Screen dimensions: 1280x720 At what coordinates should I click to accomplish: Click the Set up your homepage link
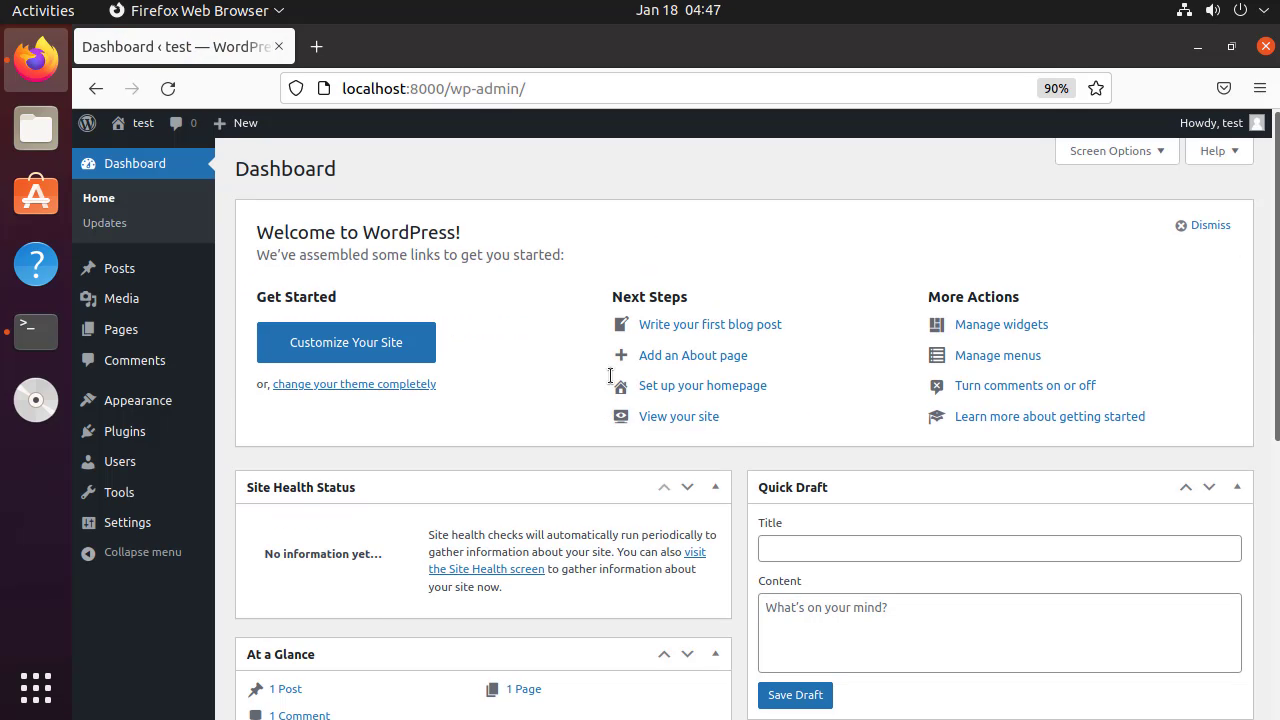click(x=703, y=385)
